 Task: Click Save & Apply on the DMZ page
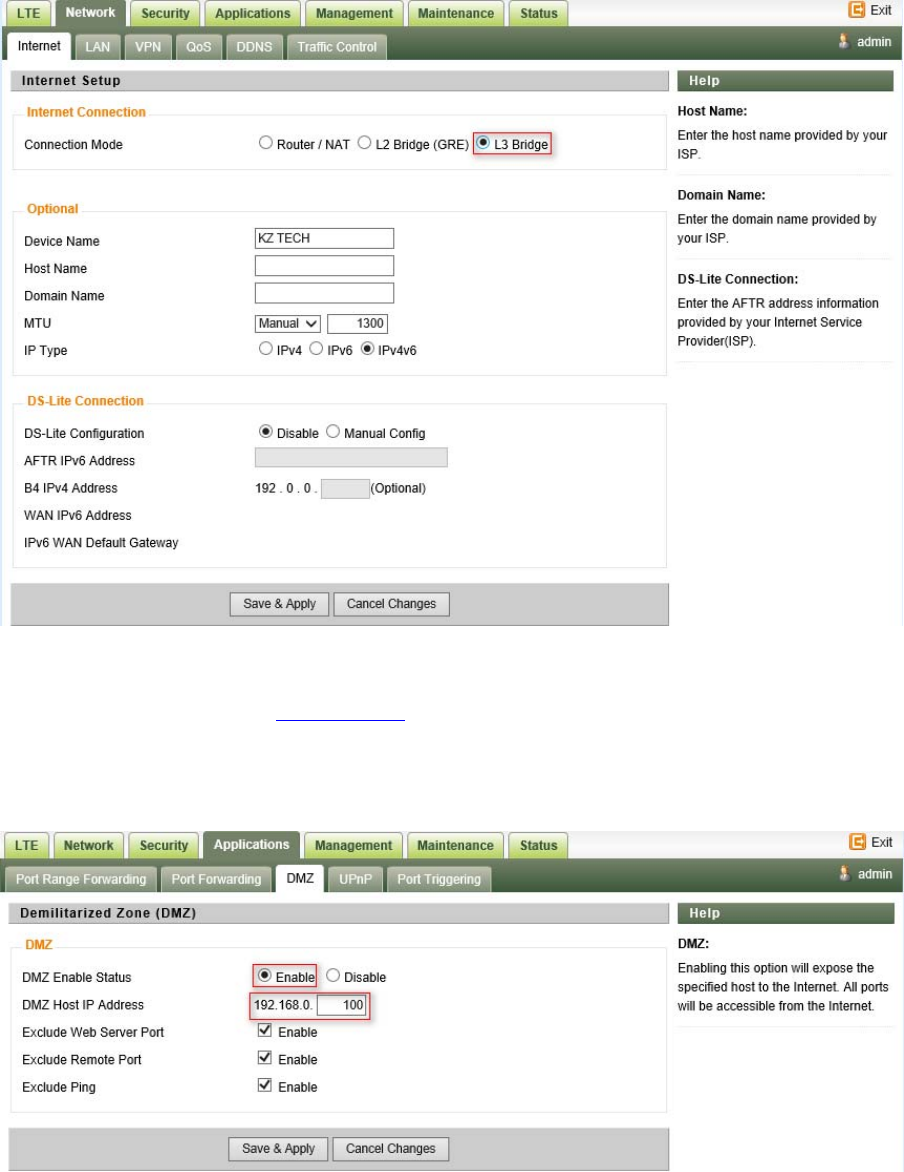point(278,1149)
